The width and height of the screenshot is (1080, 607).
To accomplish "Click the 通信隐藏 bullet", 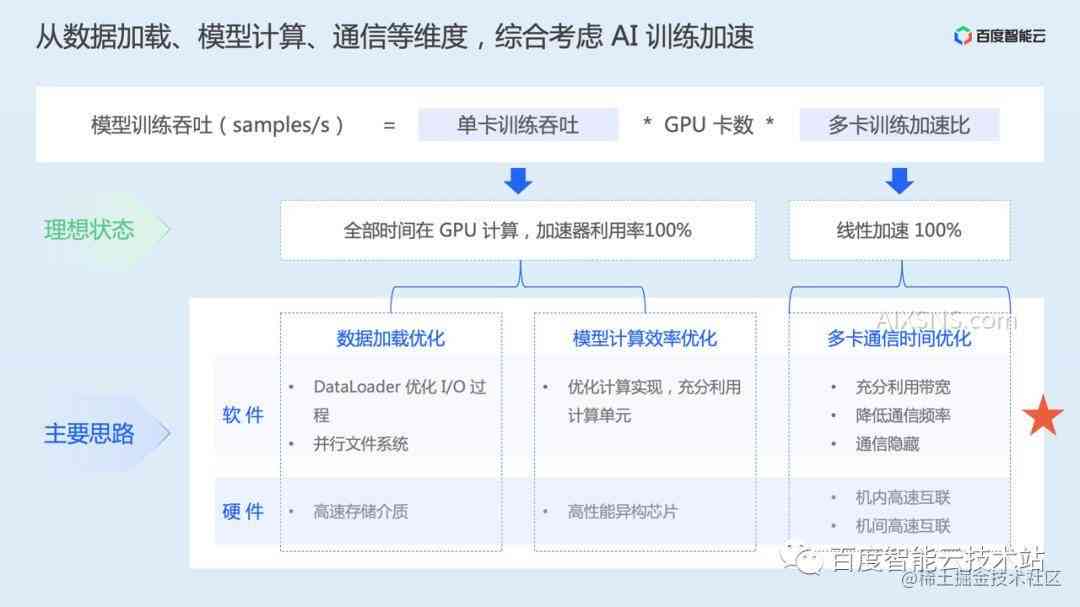I will 887,444.
